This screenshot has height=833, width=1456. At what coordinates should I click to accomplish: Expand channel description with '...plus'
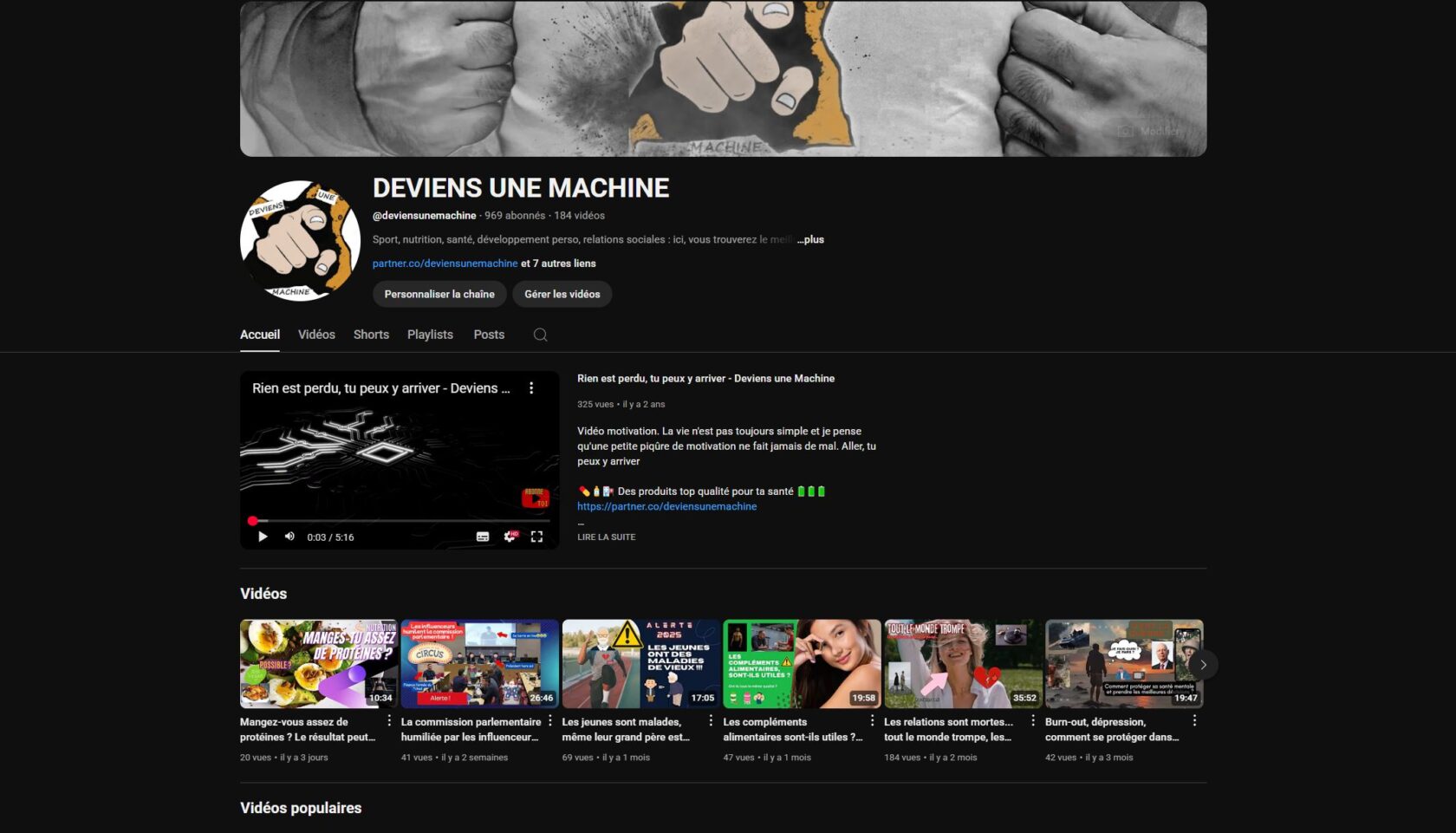point(810,240)
